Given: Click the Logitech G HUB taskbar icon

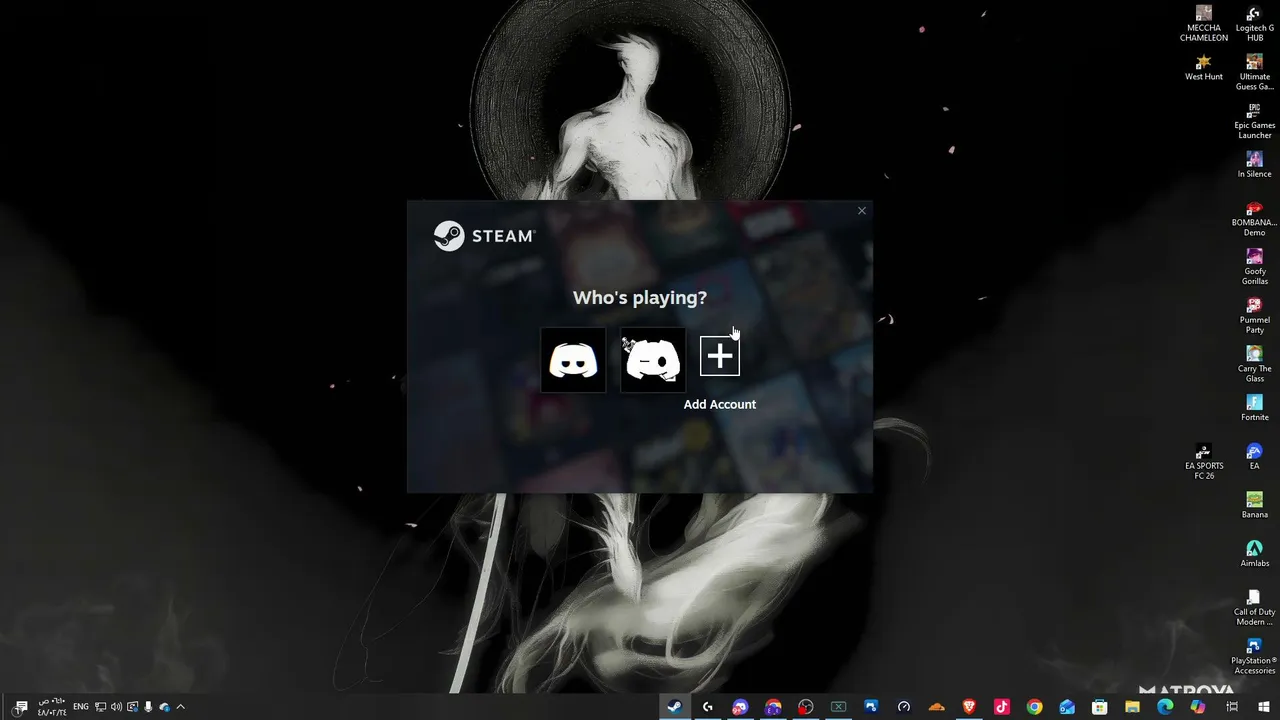Looking at the screenshot, I should point(708,707).
